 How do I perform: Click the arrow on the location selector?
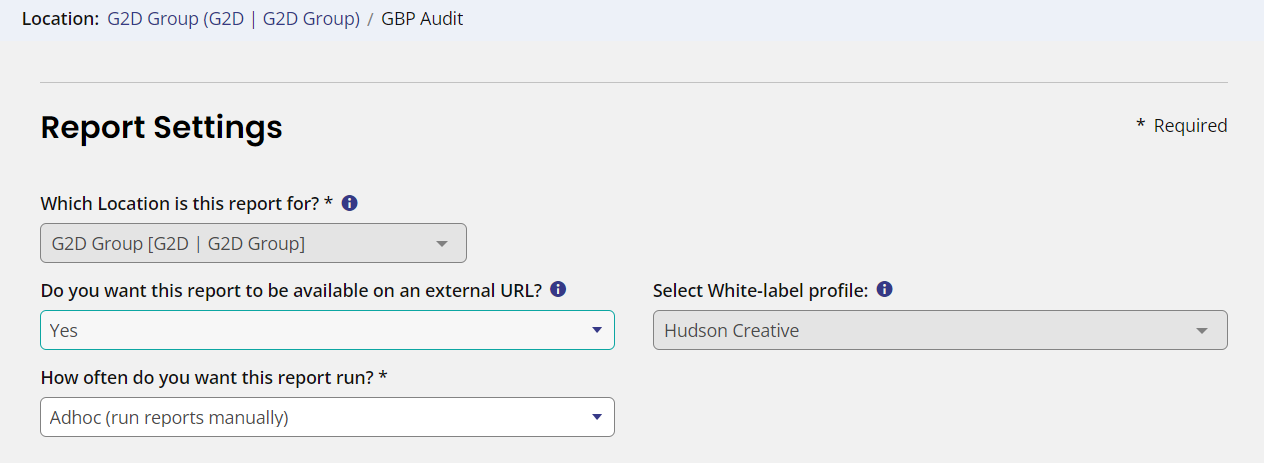coord(442,244)
